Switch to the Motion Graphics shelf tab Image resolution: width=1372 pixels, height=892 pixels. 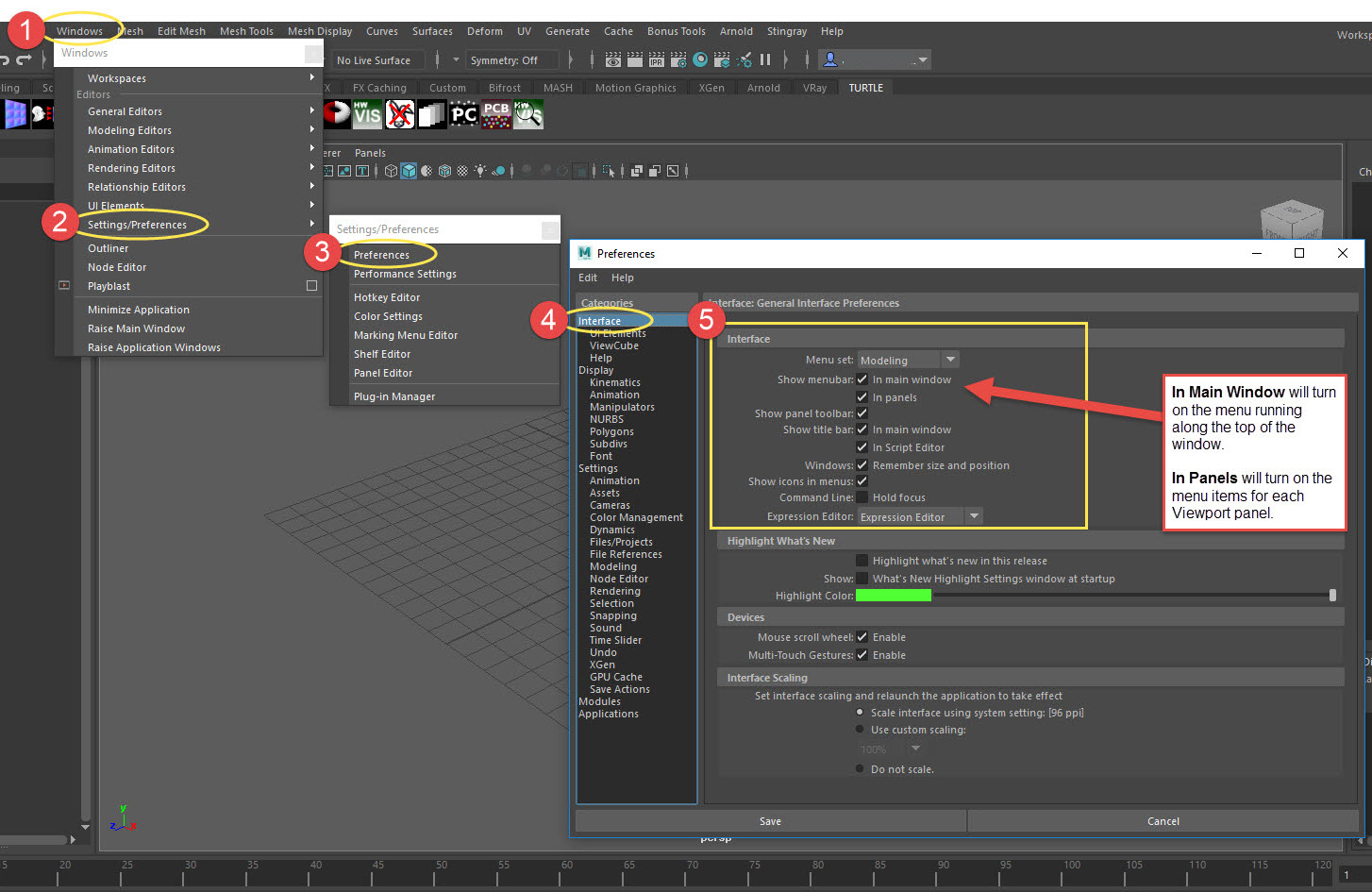[x=636, y=88]
